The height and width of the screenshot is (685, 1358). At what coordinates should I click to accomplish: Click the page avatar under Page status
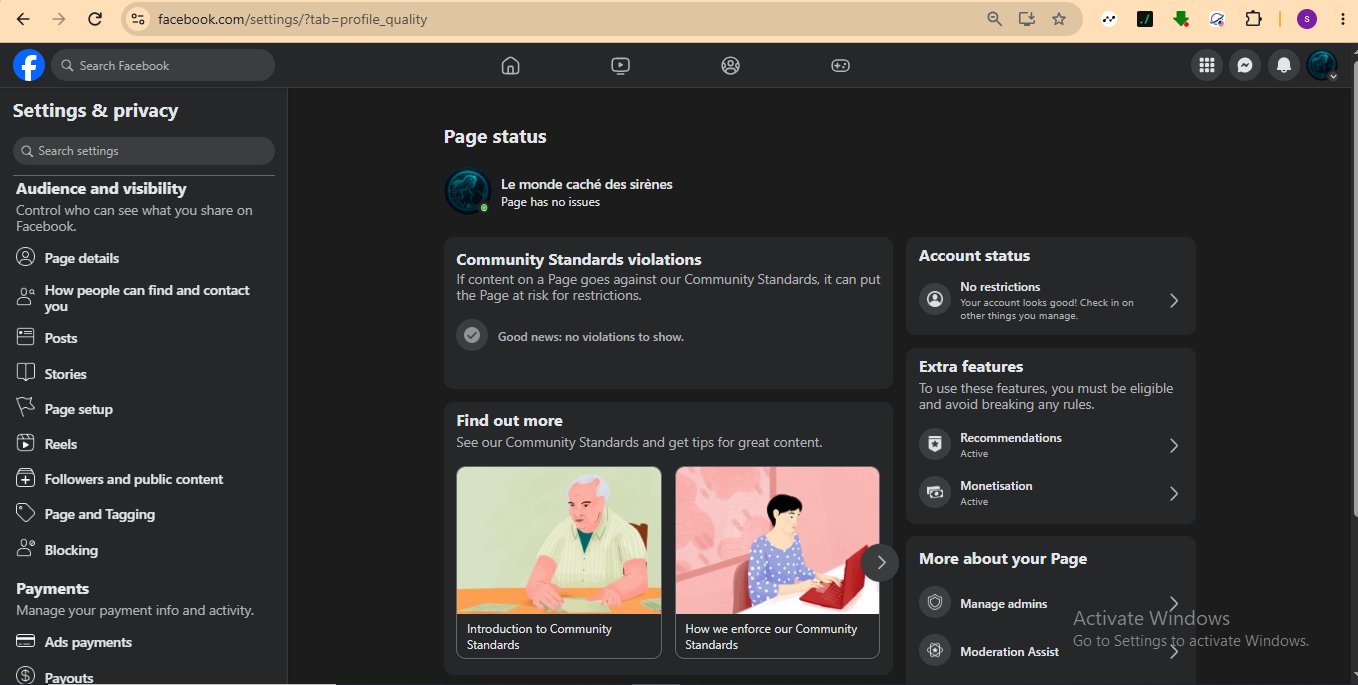coord(467,191)
